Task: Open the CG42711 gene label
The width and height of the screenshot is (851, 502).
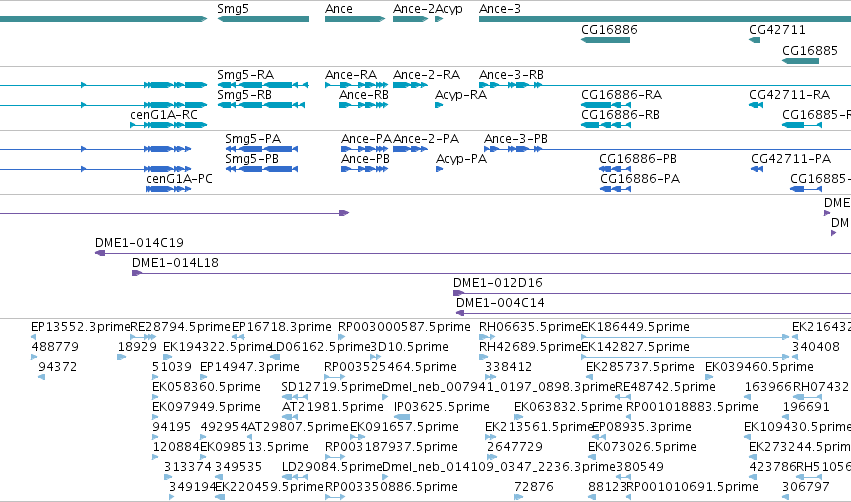Action: [x=777, y=30]
